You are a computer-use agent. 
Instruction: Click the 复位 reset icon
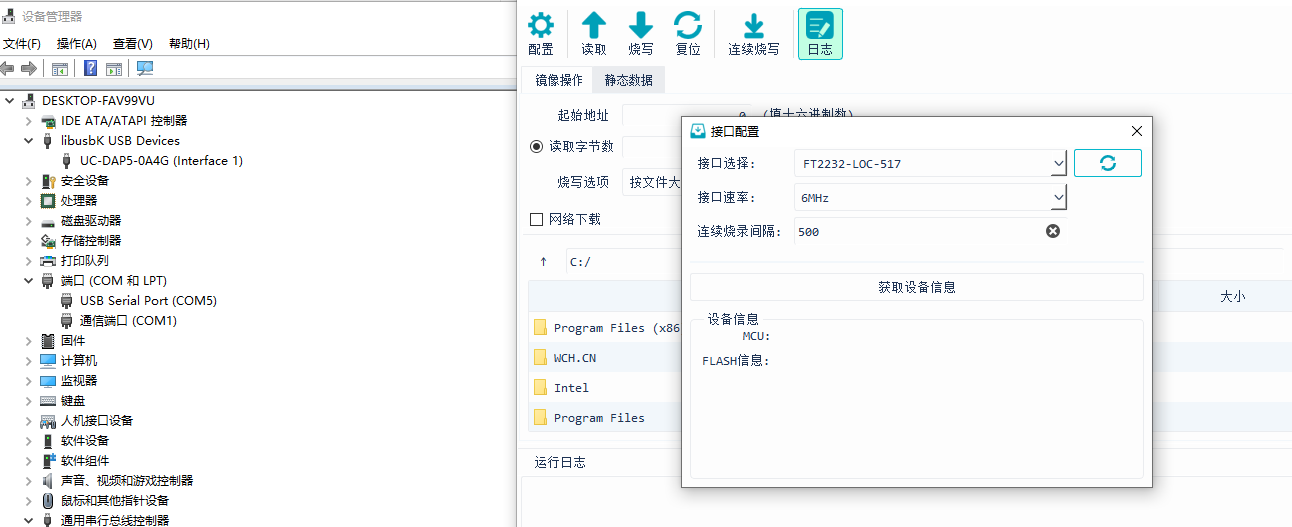pyautogui.click(x=688, y=27)
